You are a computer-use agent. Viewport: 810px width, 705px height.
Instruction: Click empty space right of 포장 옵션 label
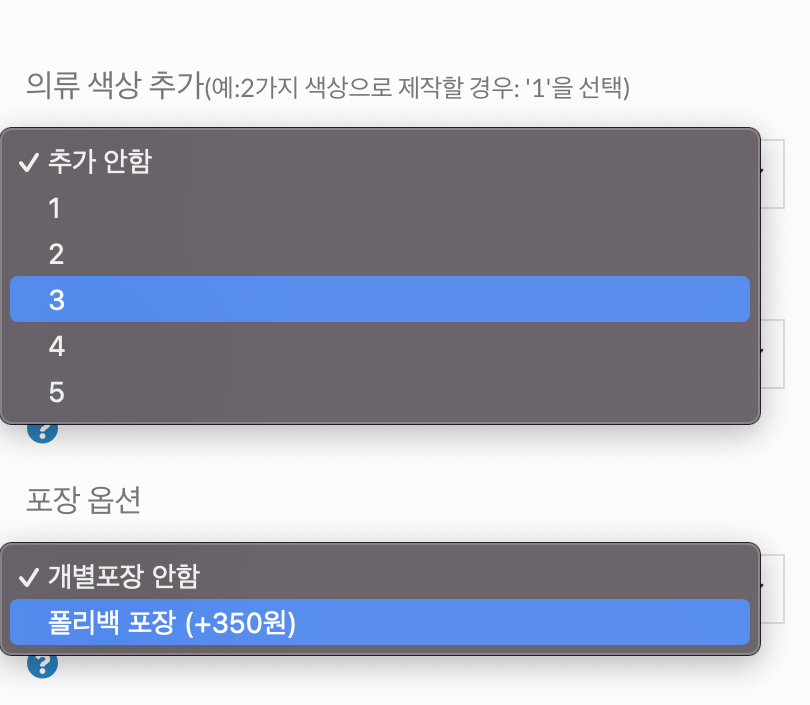450,500
